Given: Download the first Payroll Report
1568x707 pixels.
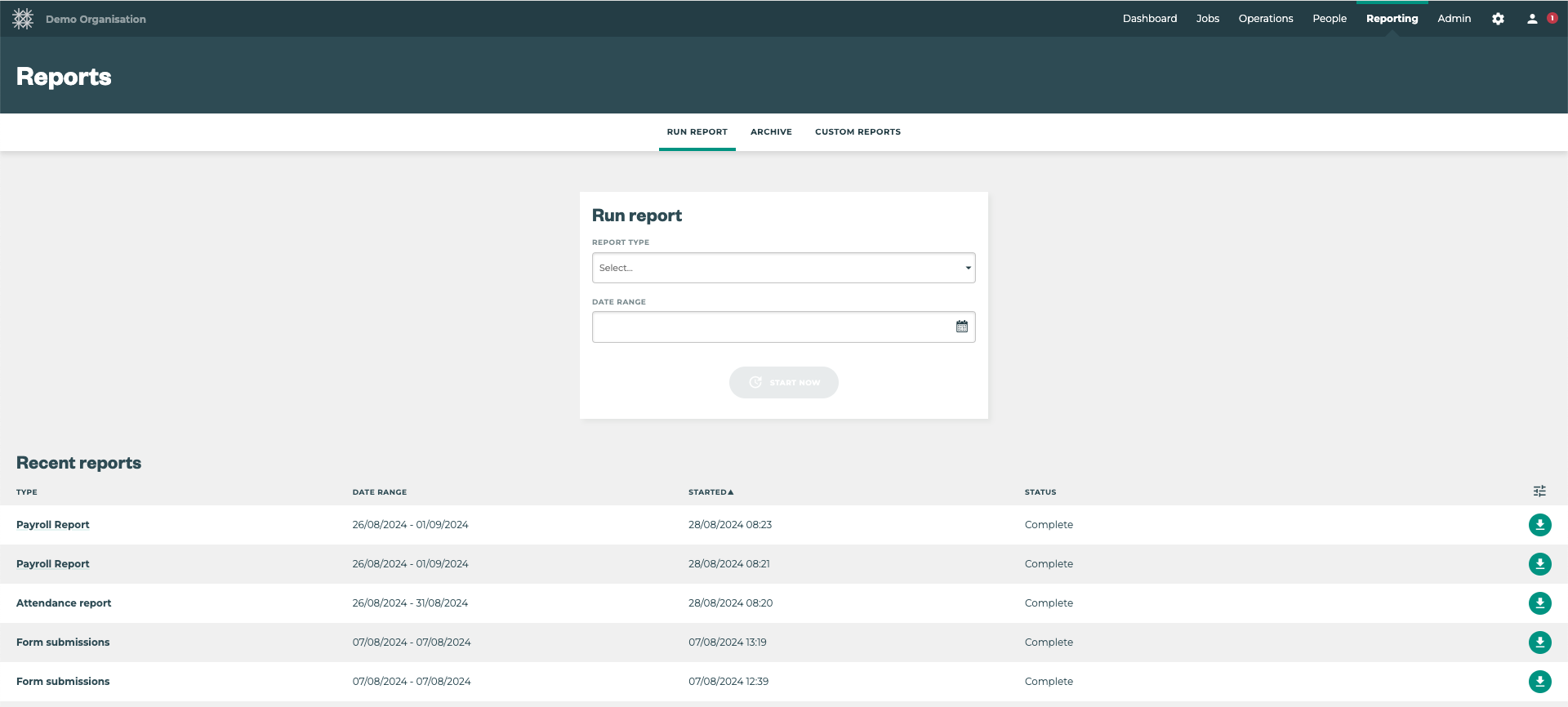Looking at the screenshot, I should (x=1539, y=525).
